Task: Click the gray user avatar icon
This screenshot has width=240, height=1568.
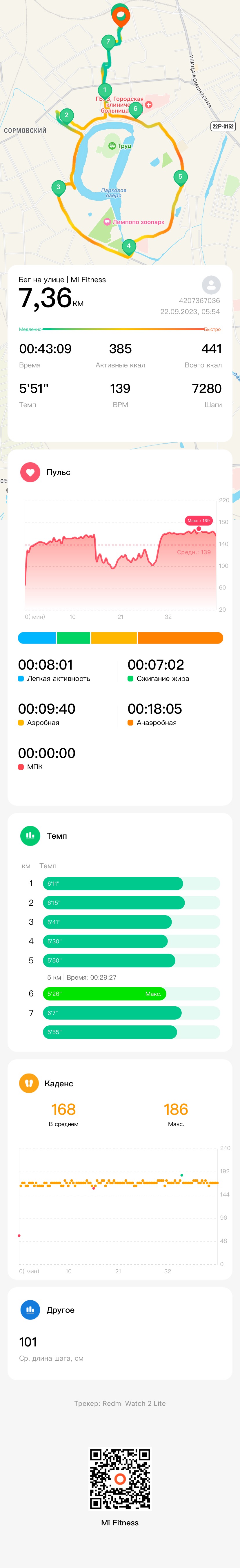Action: (211, 285)
